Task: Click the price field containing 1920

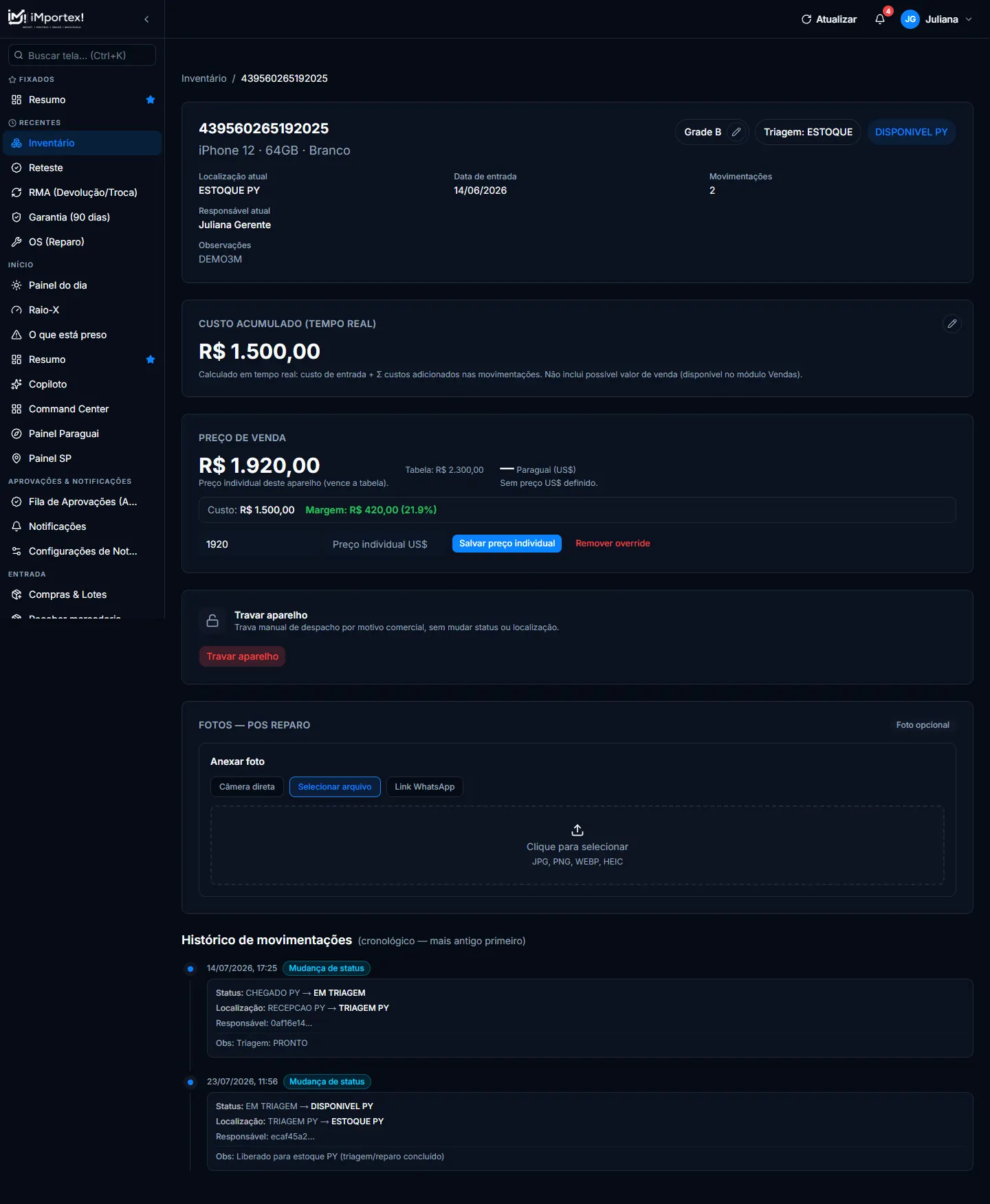Action: [260, 544]
